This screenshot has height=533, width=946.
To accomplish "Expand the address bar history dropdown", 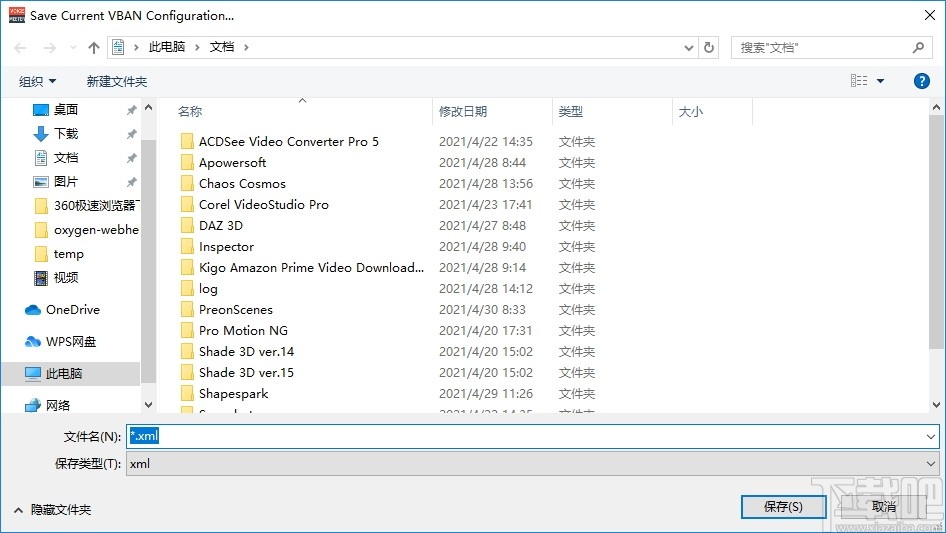I will coord(688,48).
